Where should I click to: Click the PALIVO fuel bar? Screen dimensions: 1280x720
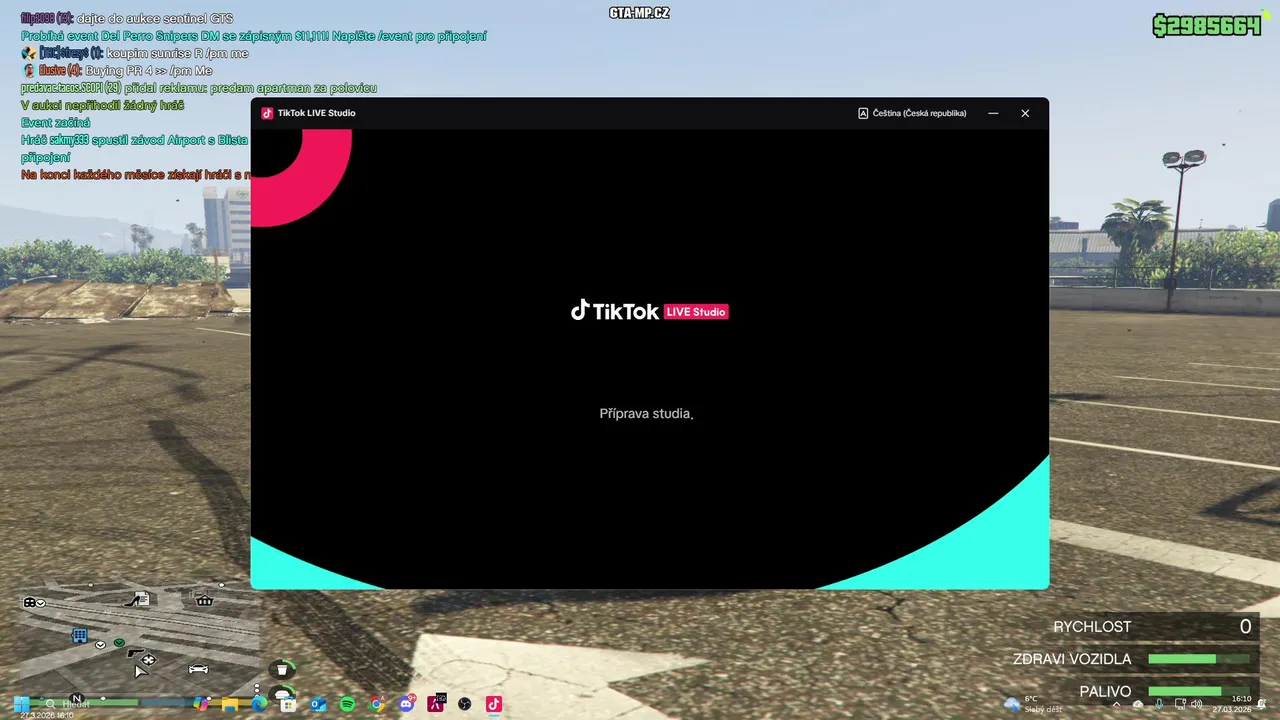point(1198,691)
